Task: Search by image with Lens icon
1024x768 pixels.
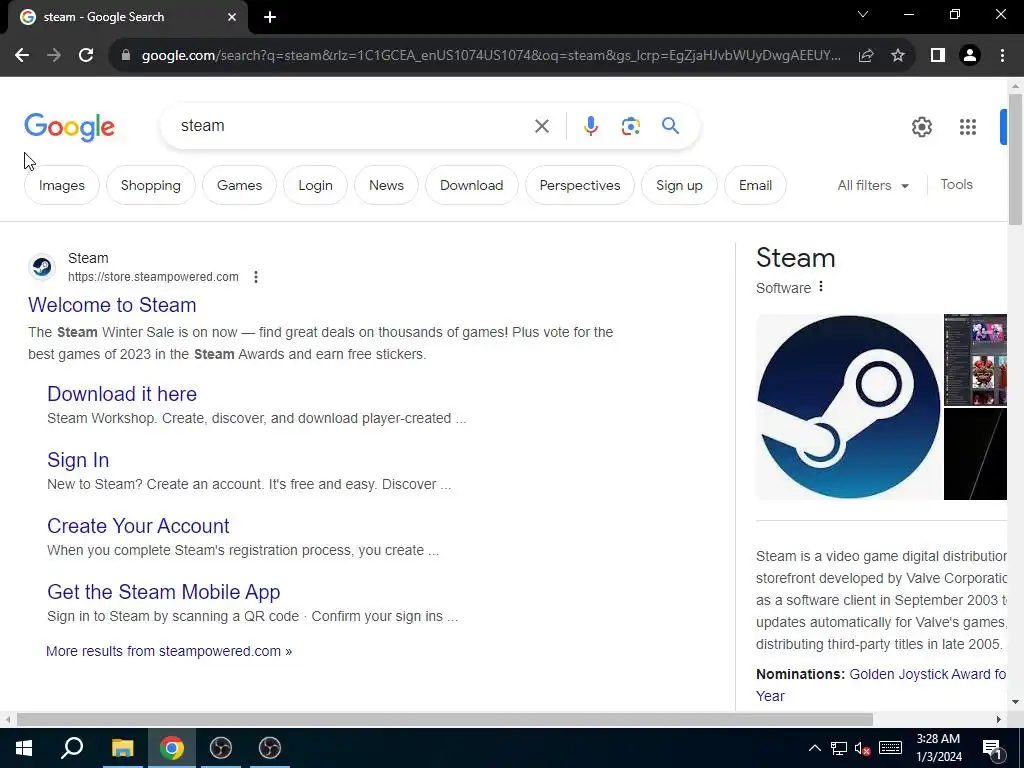Action: click(630, 126)
